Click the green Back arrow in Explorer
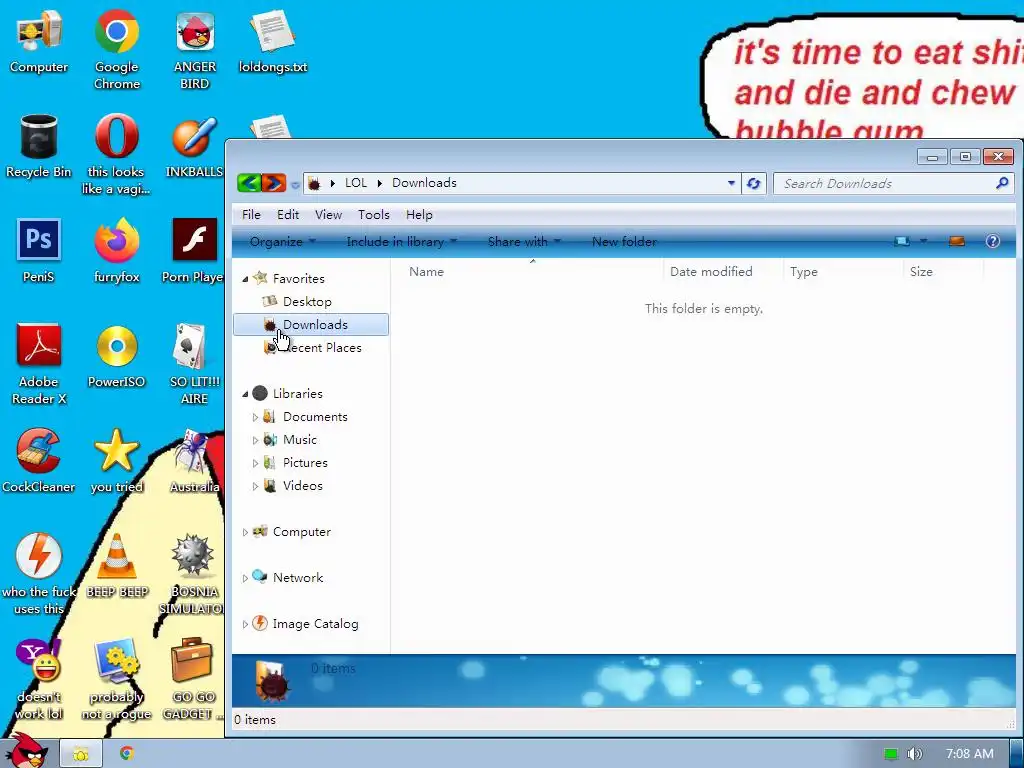Screen dimensions: 1024x768 pos(249,183)
